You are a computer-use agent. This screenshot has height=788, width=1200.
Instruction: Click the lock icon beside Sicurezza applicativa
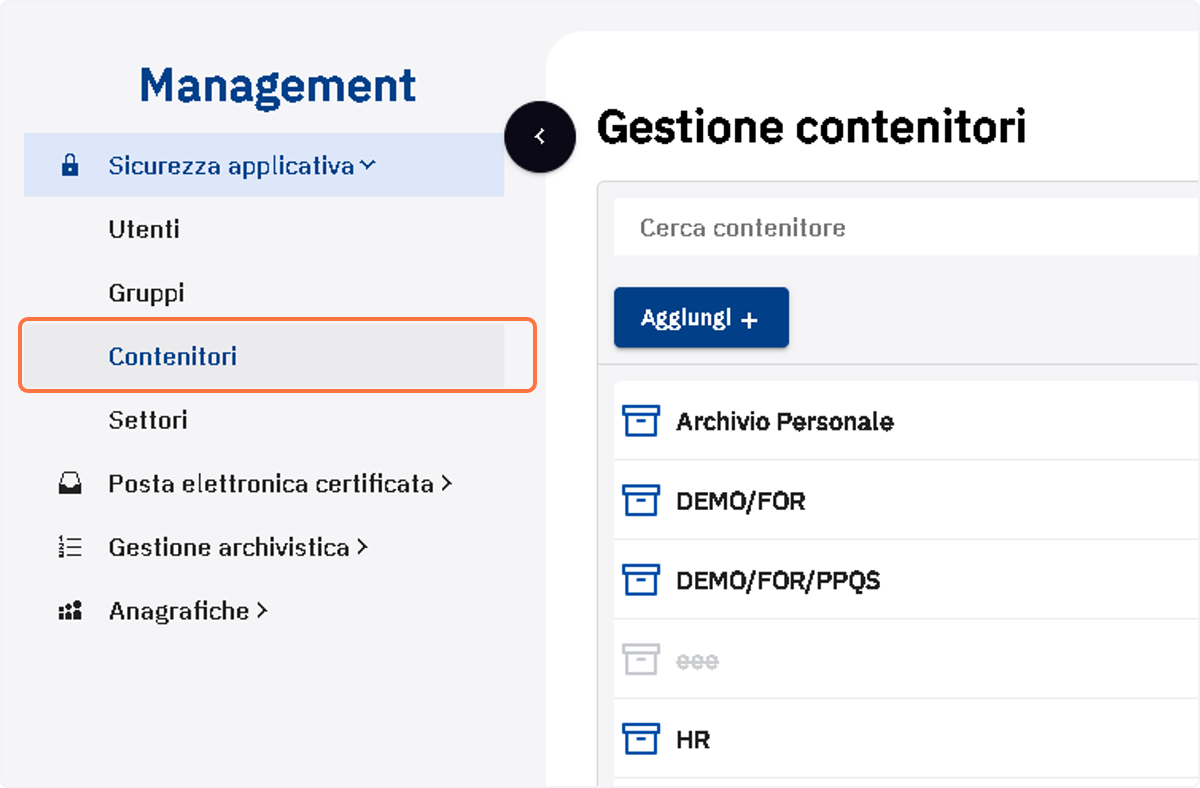point(70,166)
